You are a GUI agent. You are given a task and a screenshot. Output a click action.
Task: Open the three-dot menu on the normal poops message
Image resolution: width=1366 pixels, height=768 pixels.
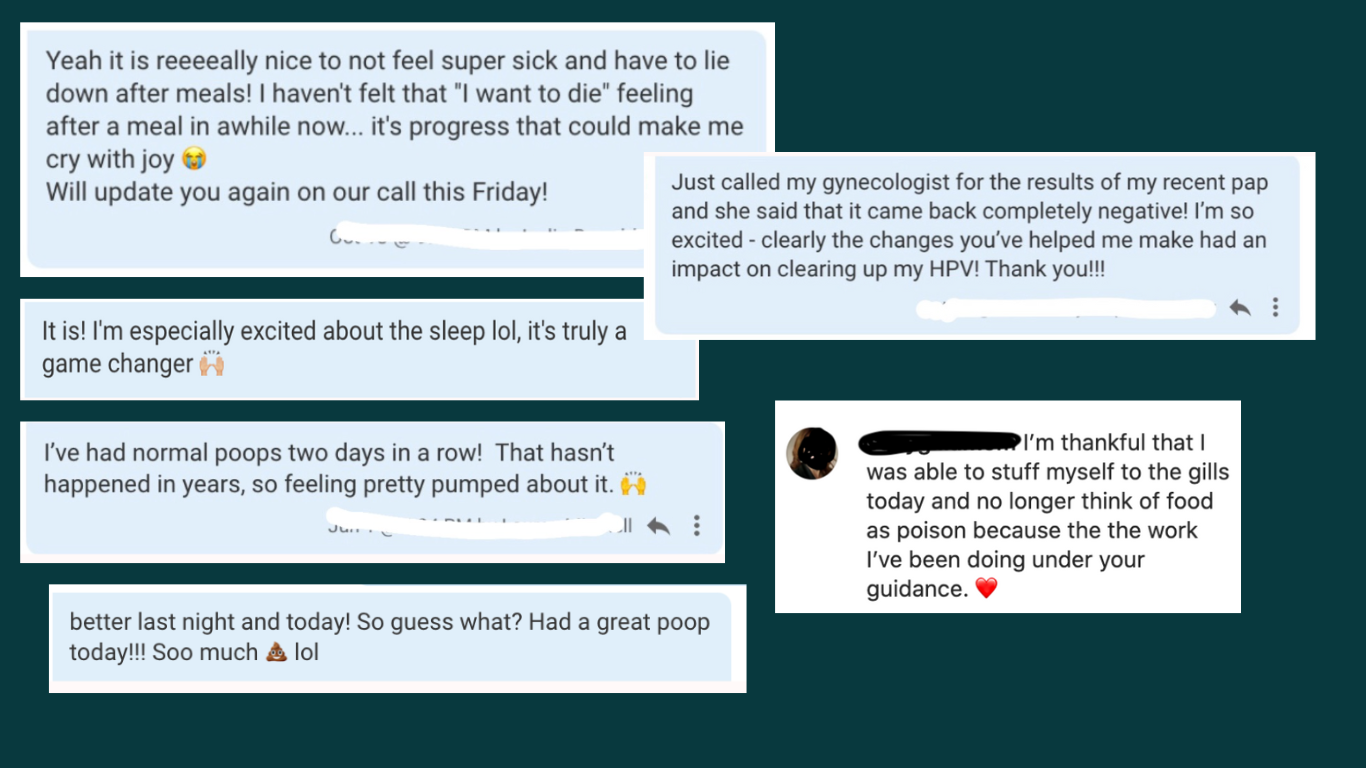tap(697, 525)
